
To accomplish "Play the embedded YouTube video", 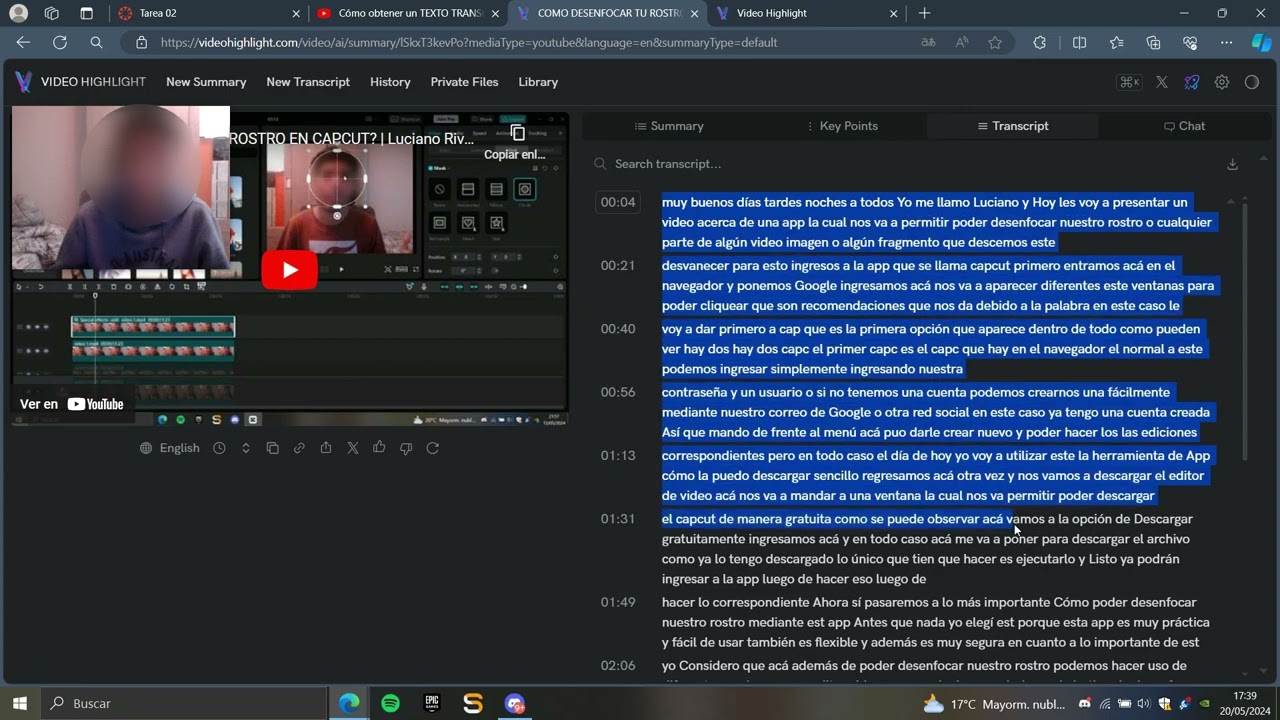I will tap(290, 270).
